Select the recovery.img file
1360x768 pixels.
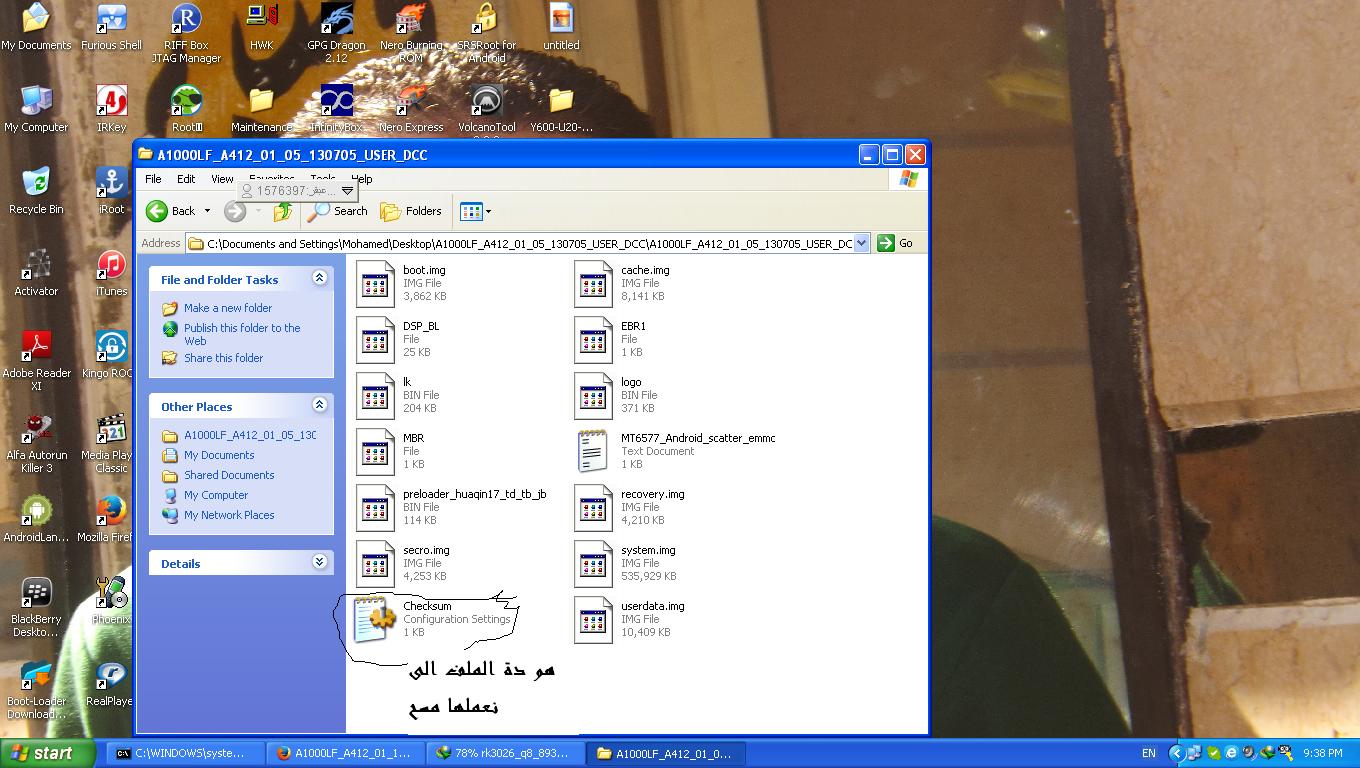(x=594, y=508)
